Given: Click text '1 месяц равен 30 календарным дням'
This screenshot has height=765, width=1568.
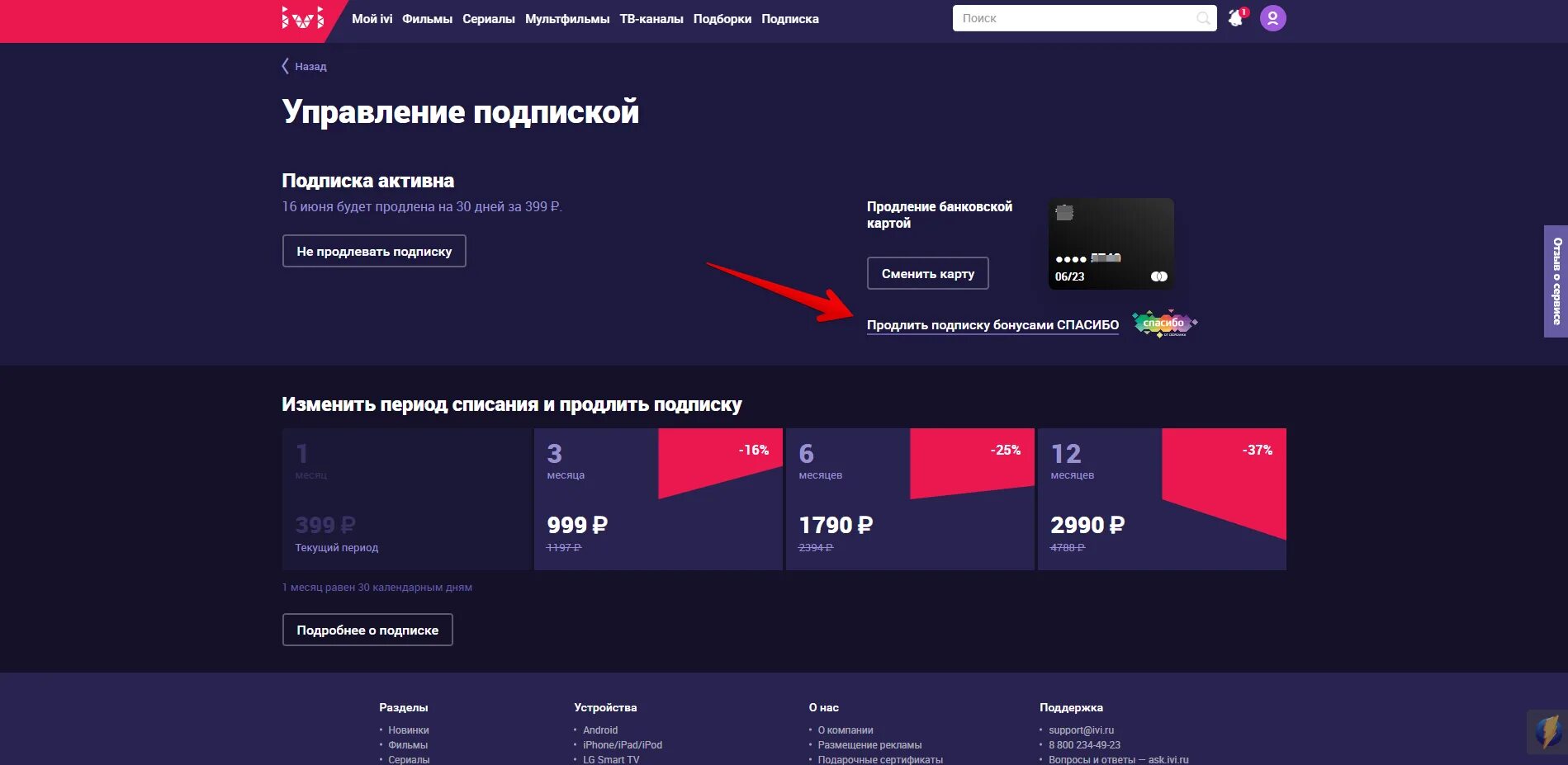Looking at the screenshot, I should (377, 588).
